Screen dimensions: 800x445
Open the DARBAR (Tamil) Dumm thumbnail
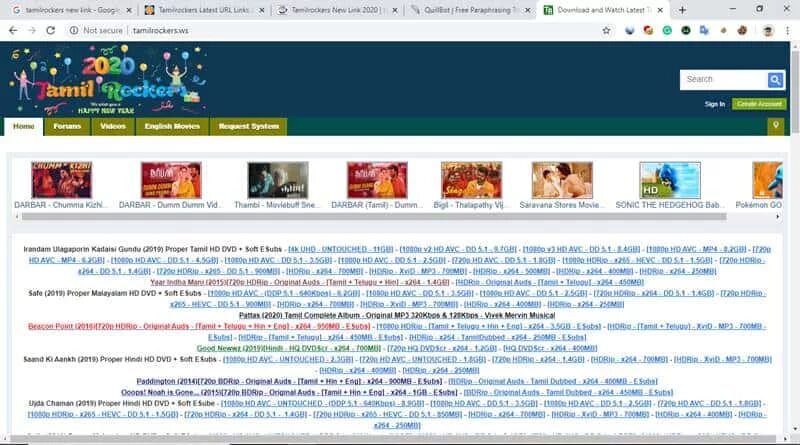(x=378, y=180)
